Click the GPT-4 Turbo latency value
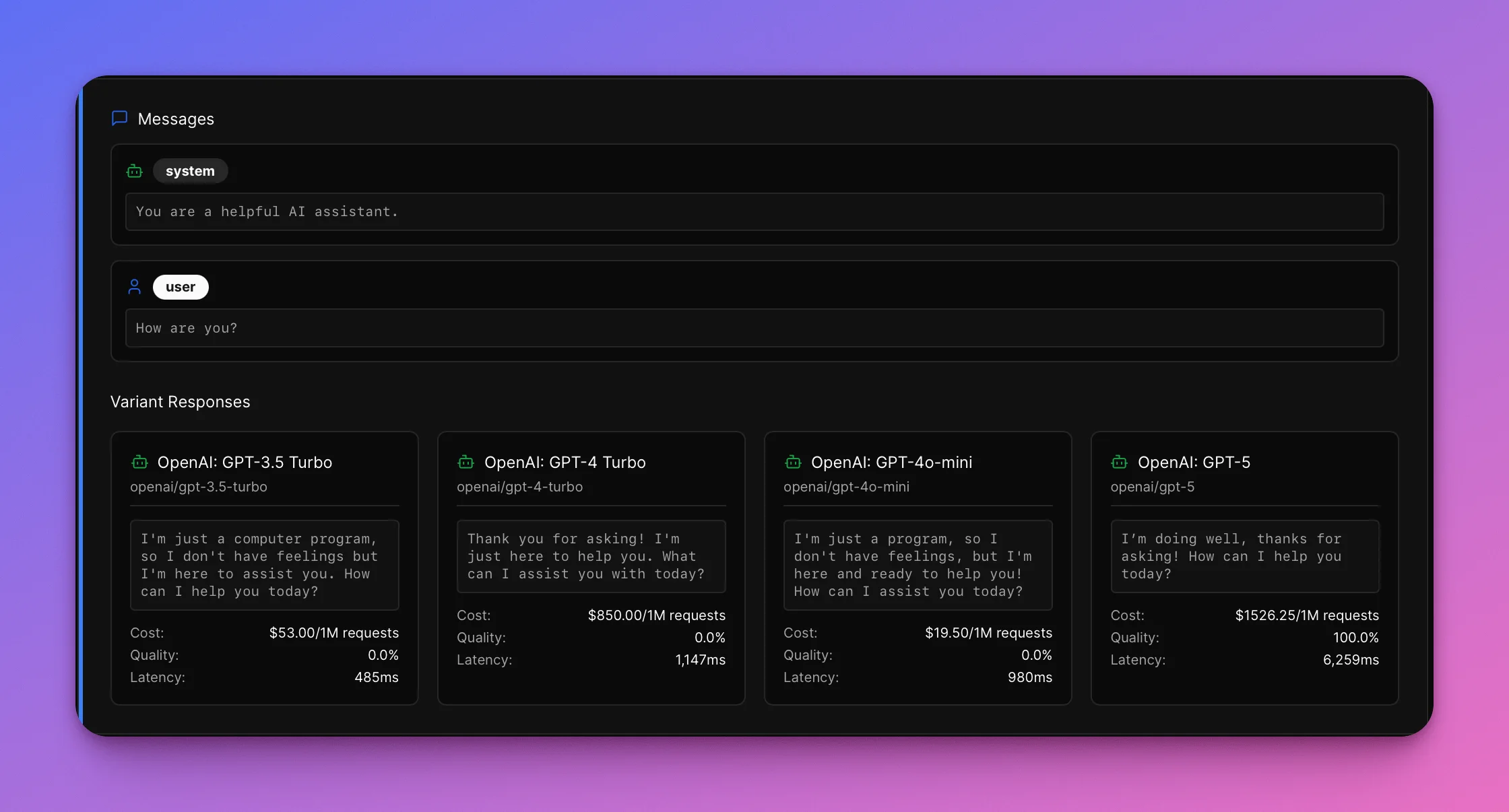 click(700, 659)
